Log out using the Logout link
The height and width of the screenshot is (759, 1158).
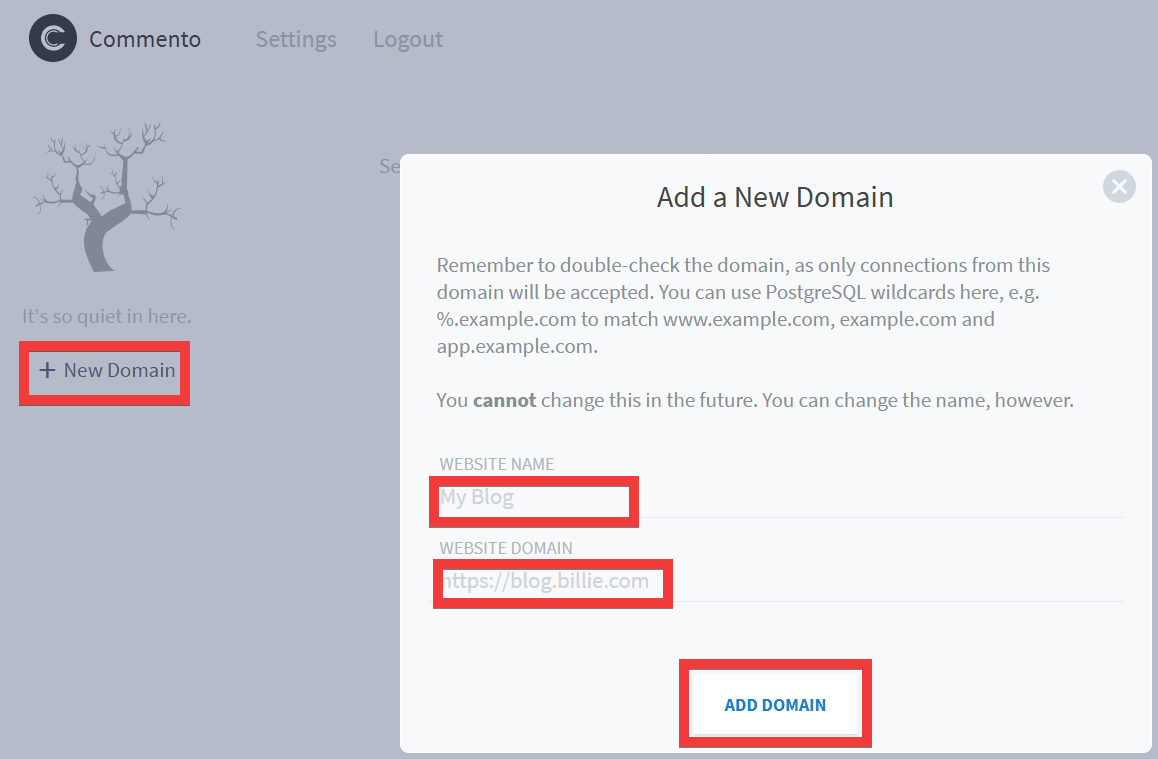pyautogui.click(x=408, y=39)
